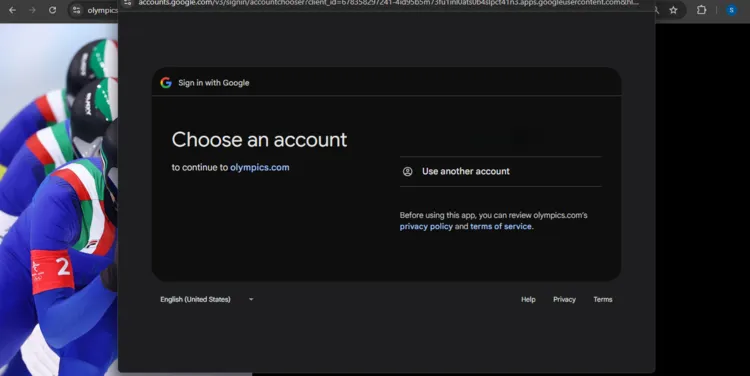Open the privacy policy link
Viewport: 750px width, 376px height.
426,227
